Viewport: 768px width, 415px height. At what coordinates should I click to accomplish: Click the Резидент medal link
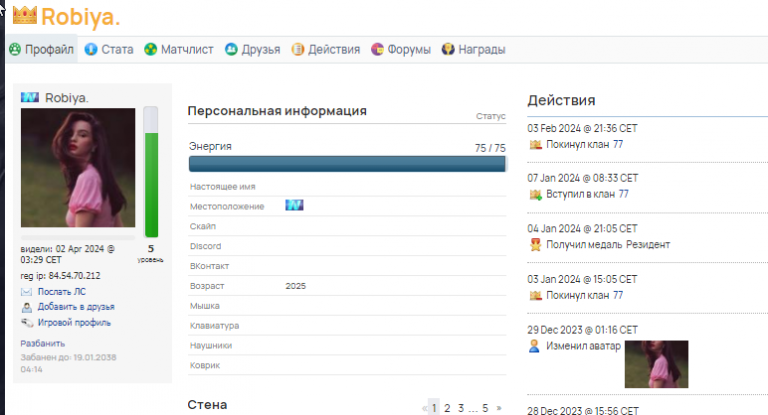[648, 244]
